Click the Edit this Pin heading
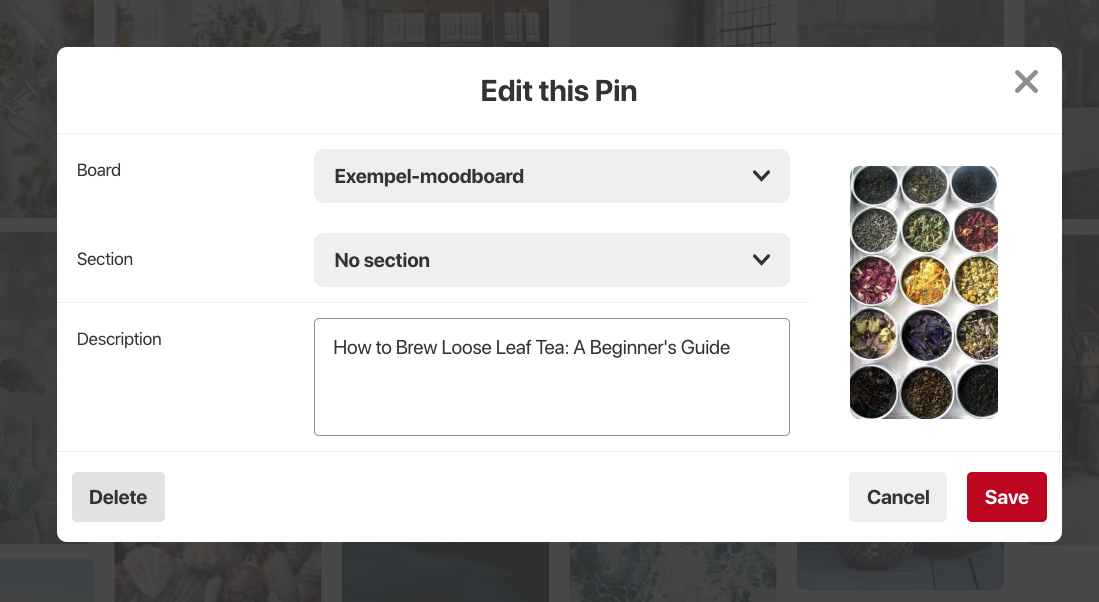The image size is (1099, 602). 559,91
